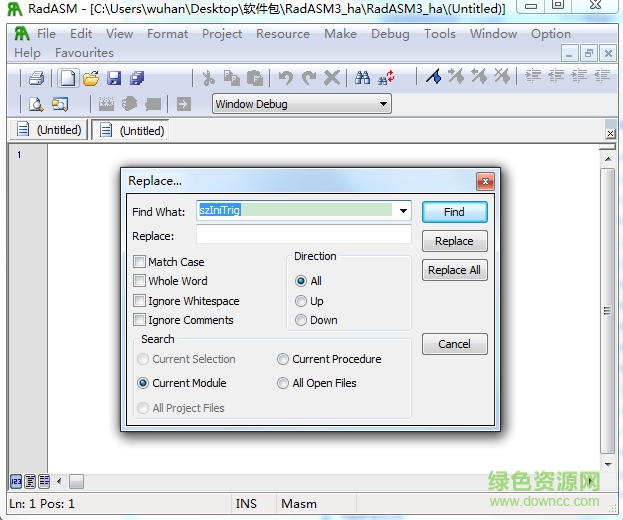Click the Delete X toolbar icon
The width and height of the screenshot is (623, 520).
pyautogui.click(x=332, y=78)
